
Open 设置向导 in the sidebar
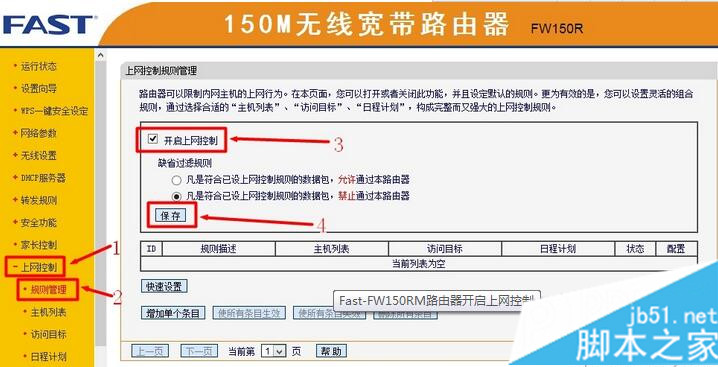(38, 88)
